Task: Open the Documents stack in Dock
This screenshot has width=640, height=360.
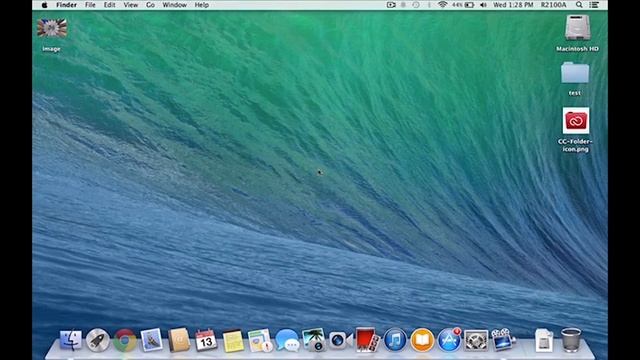Action: click(544, 340)
